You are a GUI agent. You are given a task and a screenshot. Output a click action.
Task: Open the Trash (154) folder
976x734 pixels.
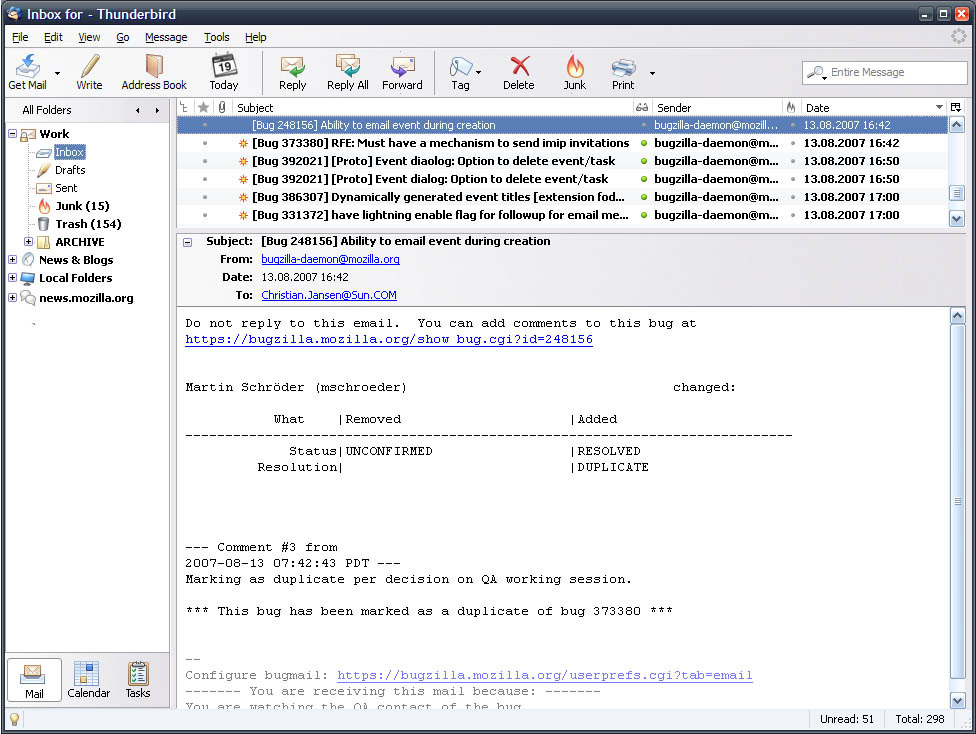(88, 224)
